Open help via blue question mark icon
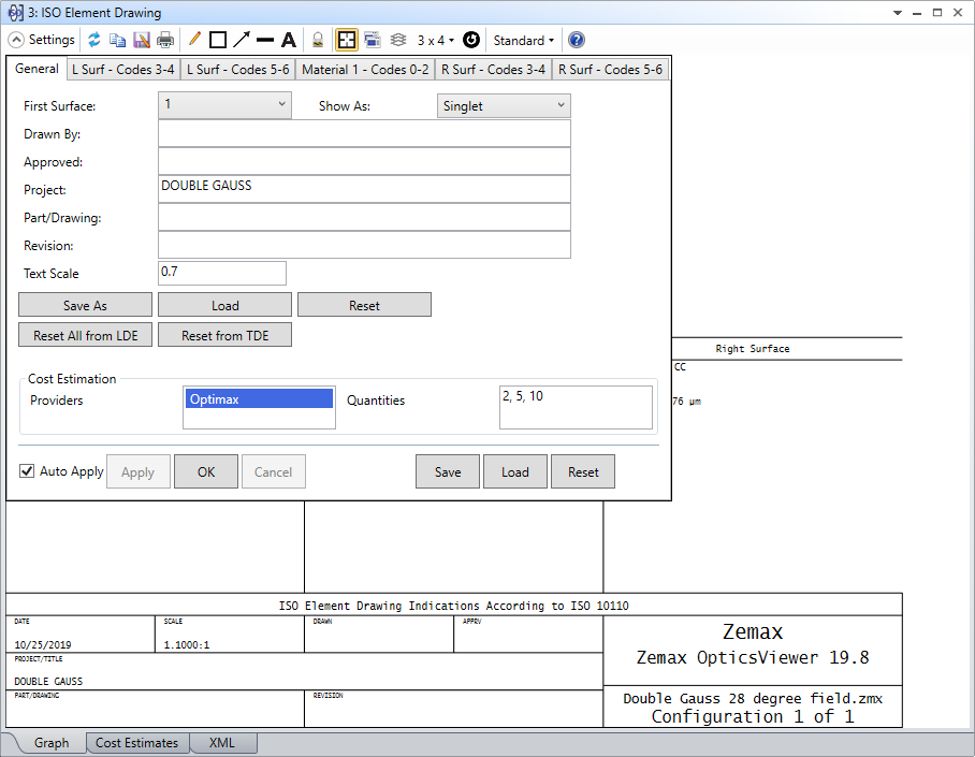This screenshot has width=975, height=757. [576, 40]
